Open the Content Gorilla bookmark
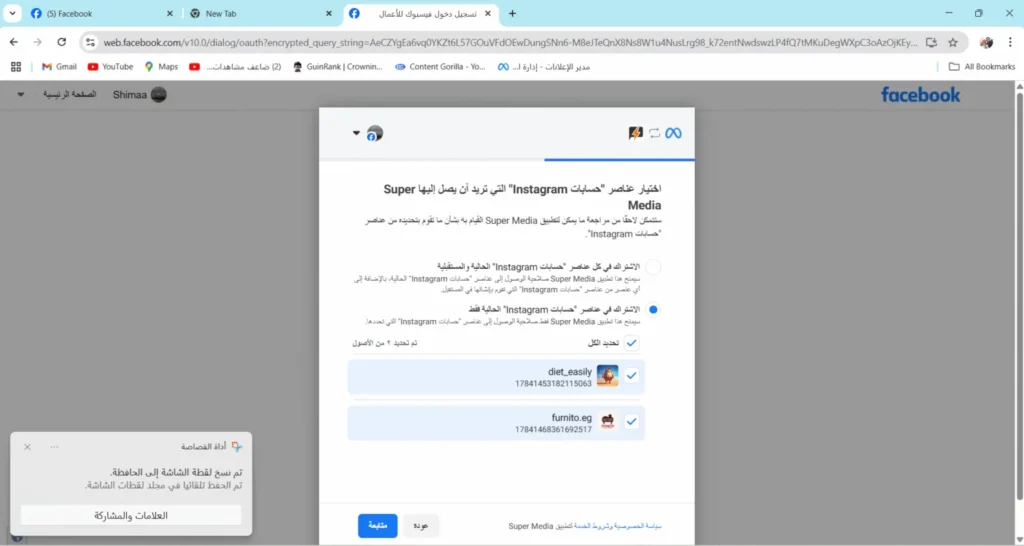The image size is (1024, 546). click(440, 67)
